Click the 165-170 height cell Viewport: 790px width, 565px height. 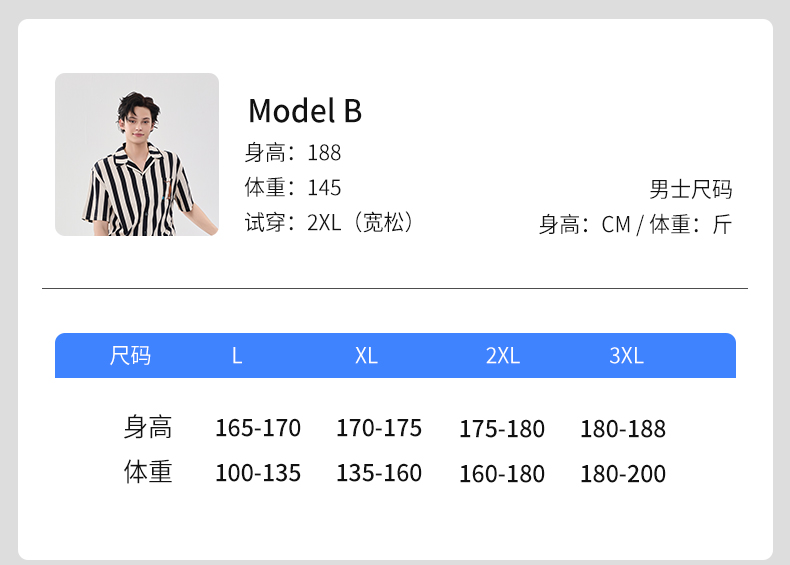pyautogui.click(x=258, y=428)
